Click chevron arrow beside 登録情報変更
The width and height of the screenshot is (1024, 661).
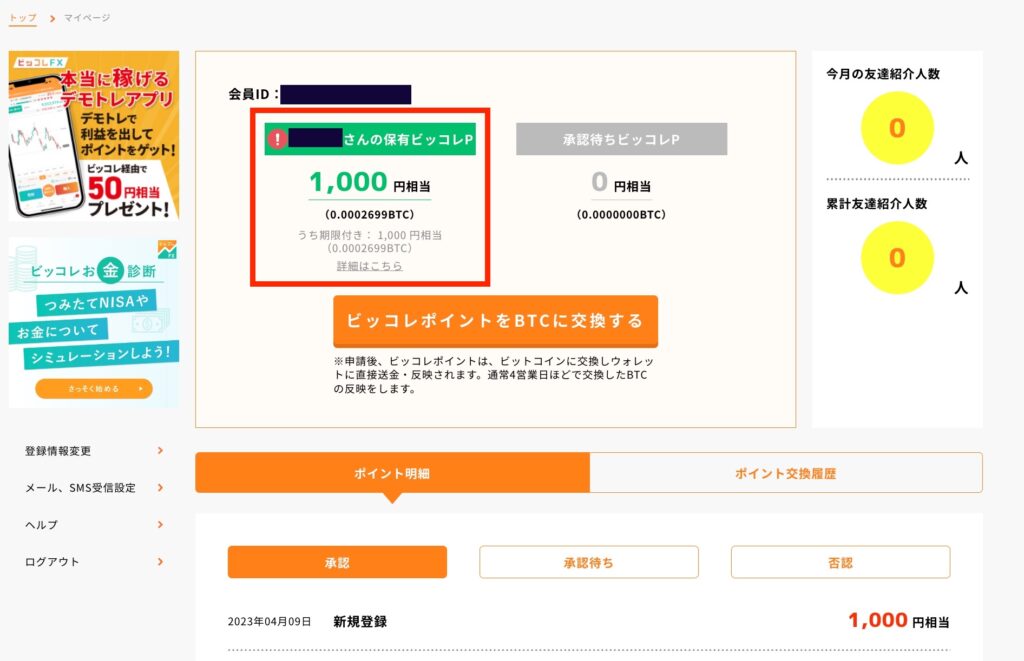(160, 451)
